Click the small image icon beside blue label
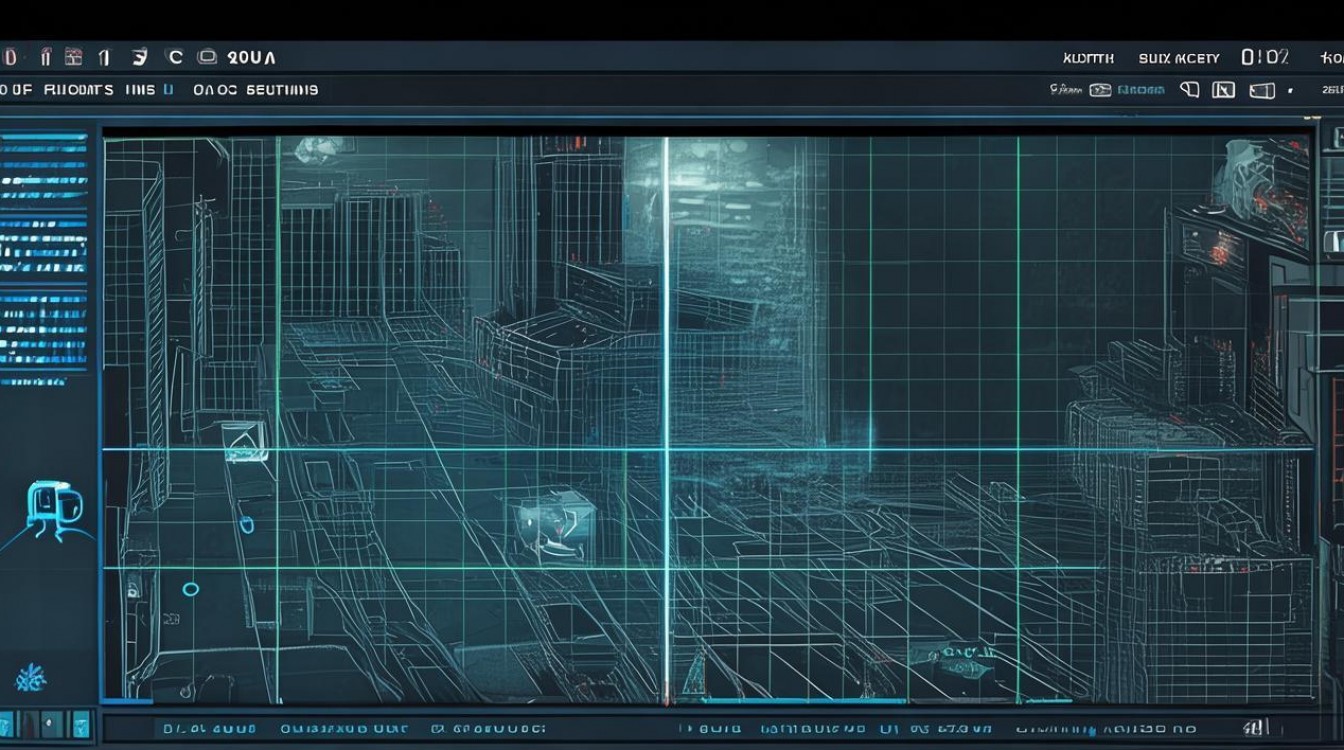The height and width of the screenshot is (750, 1344). 1100,90
